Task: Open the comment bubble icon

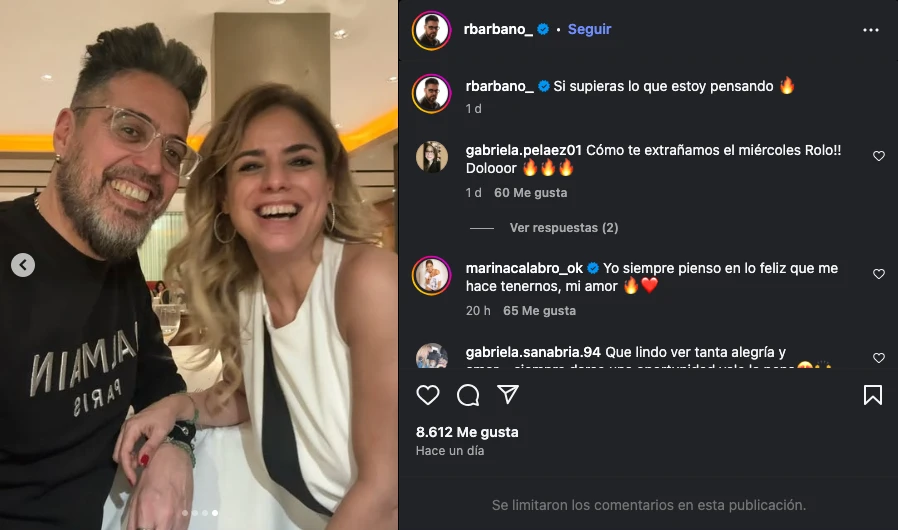Action: point(468,395)
